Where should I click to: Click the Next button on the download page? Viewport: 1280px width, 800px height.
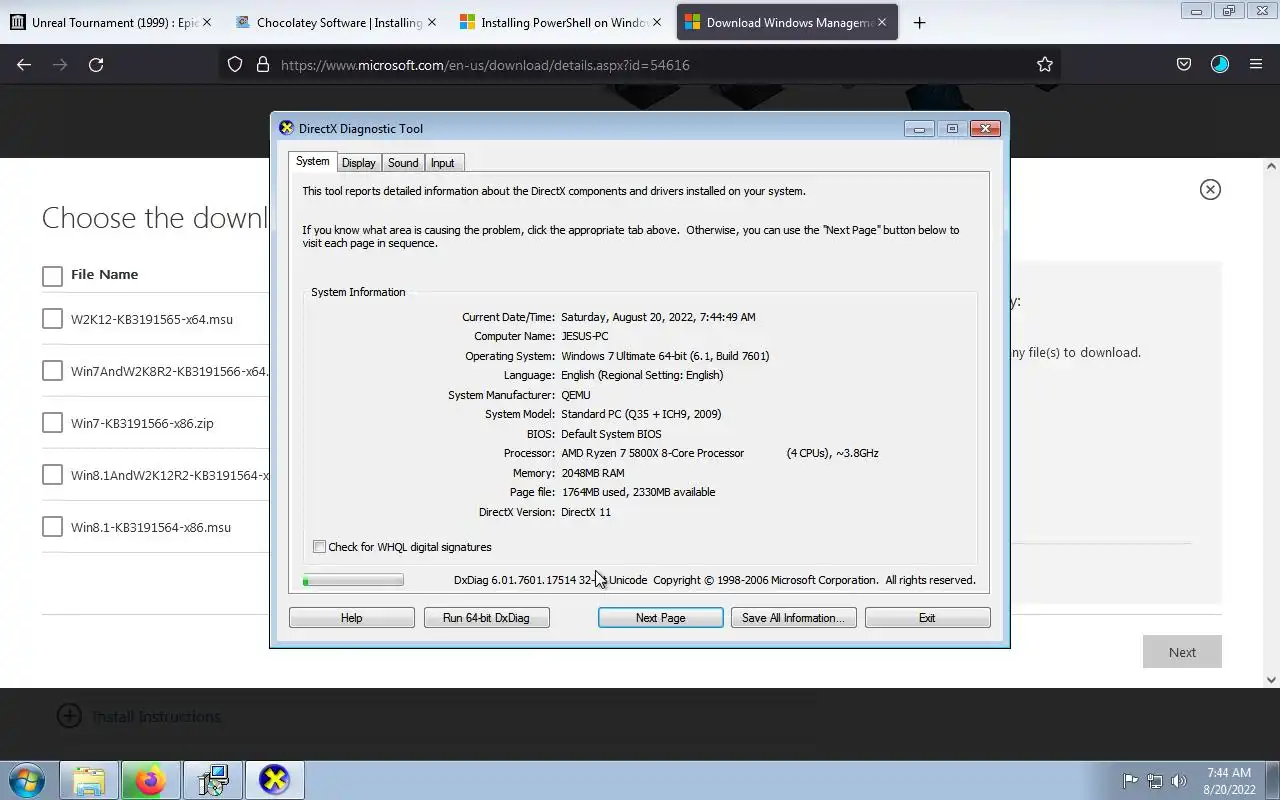tap(1182, 652)
